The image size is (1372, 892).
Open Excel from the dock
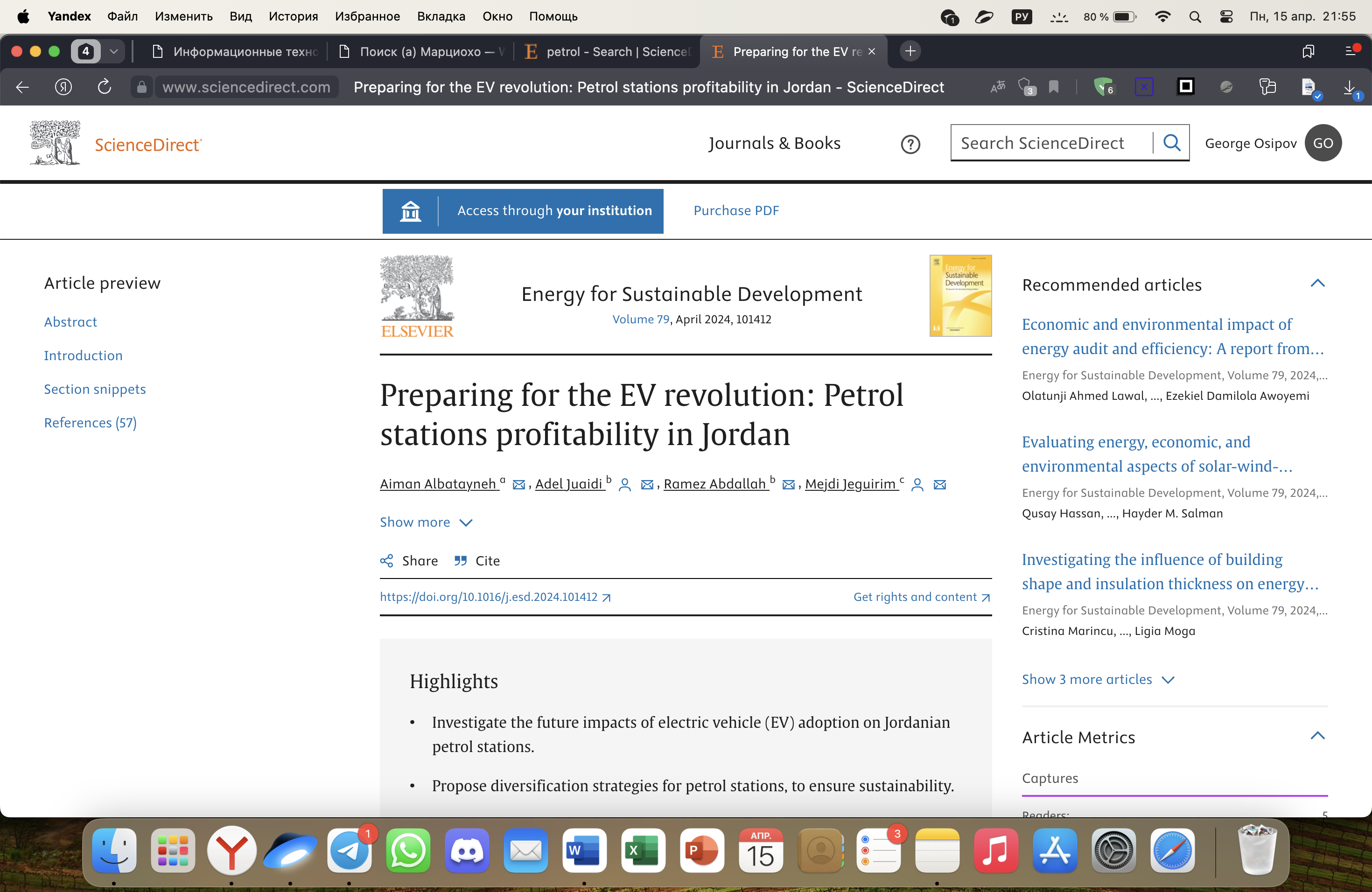click(x=644, y=850)
